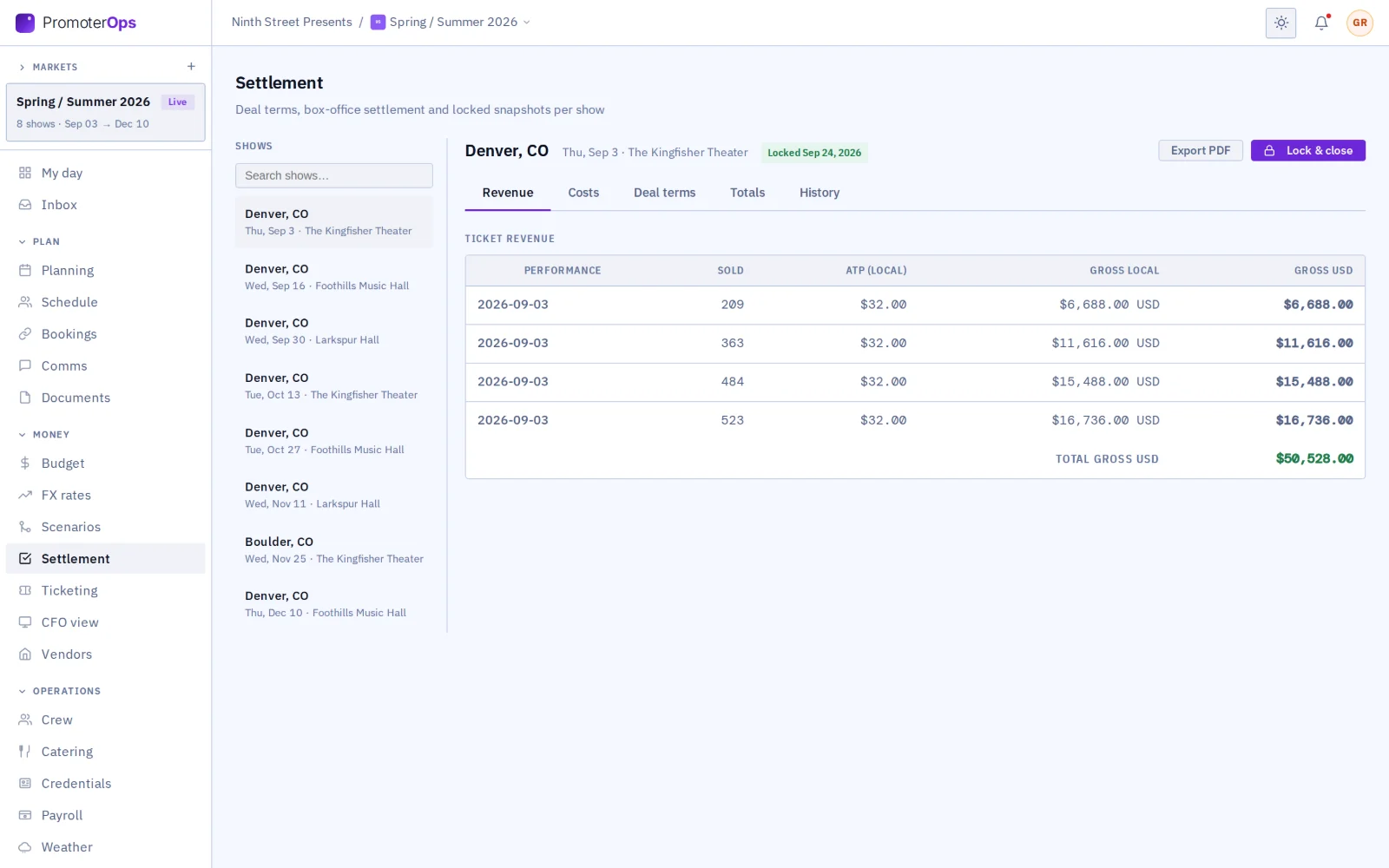Open Documents in the sidebar

pyautogui.click(x=106, y=398)
